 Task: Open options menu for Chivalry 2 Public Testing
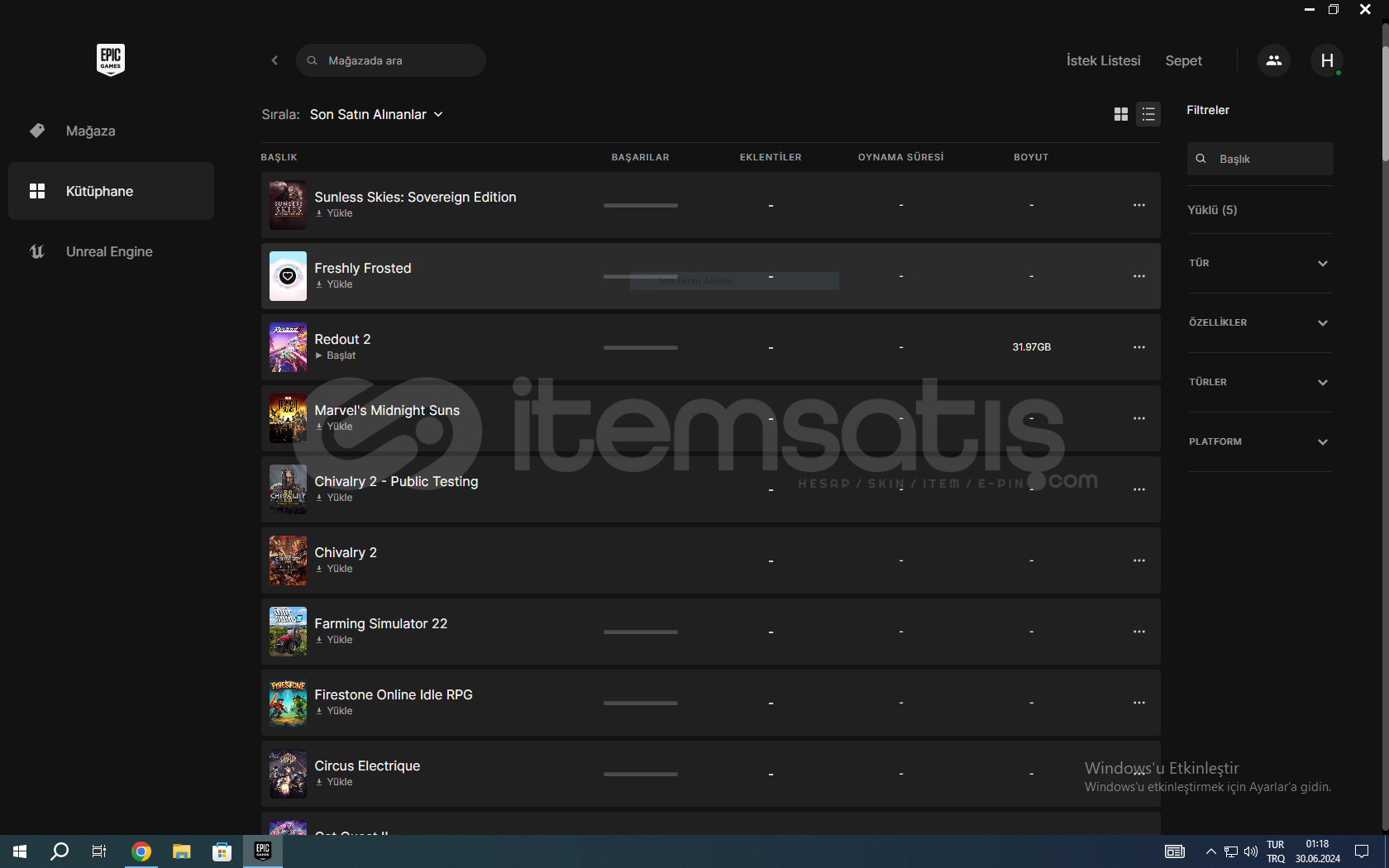[1139, 489]
